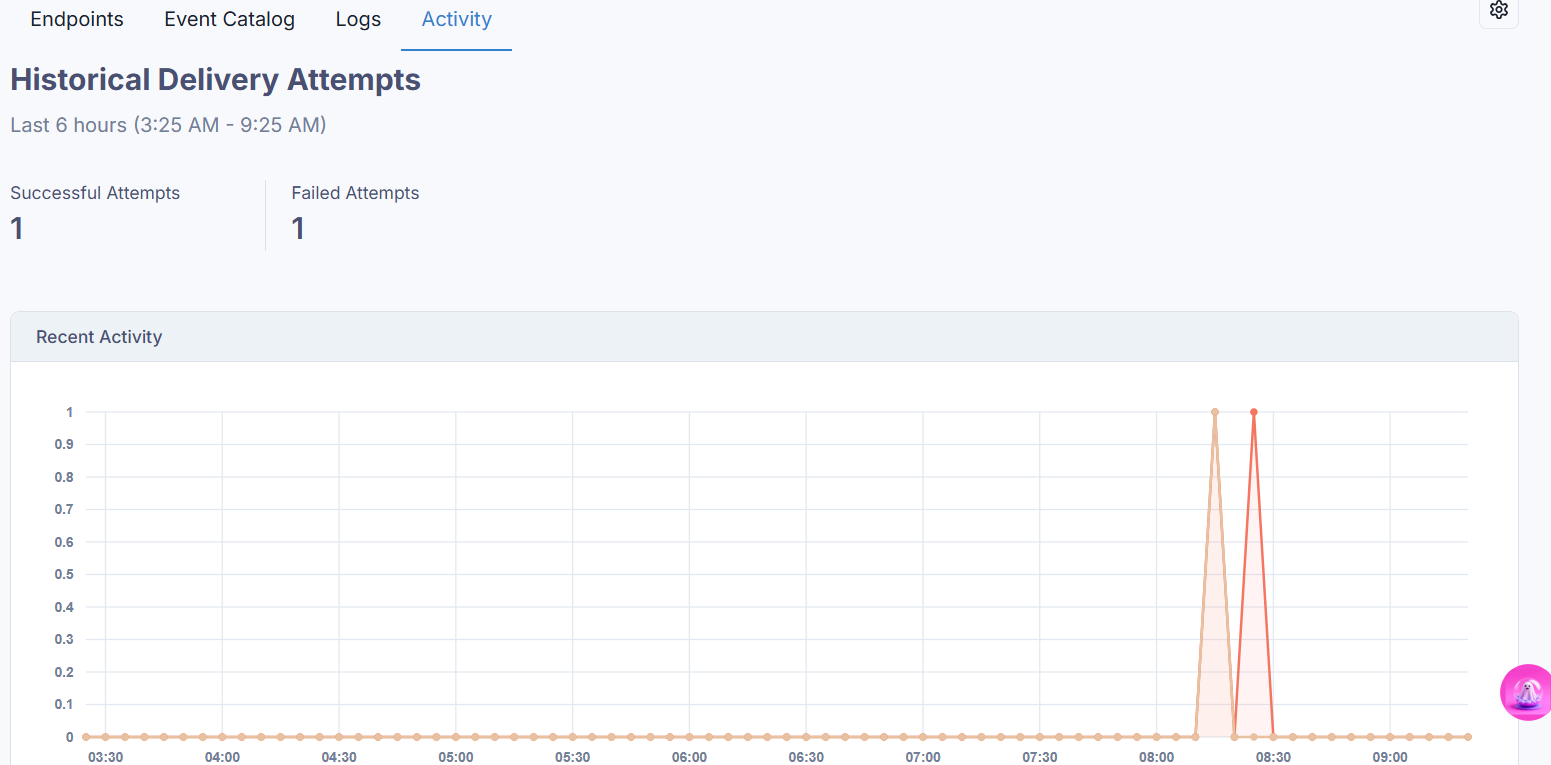Click the 06:30 x-axis label
Screen dimensions: 1551x765
coord(806,757)
